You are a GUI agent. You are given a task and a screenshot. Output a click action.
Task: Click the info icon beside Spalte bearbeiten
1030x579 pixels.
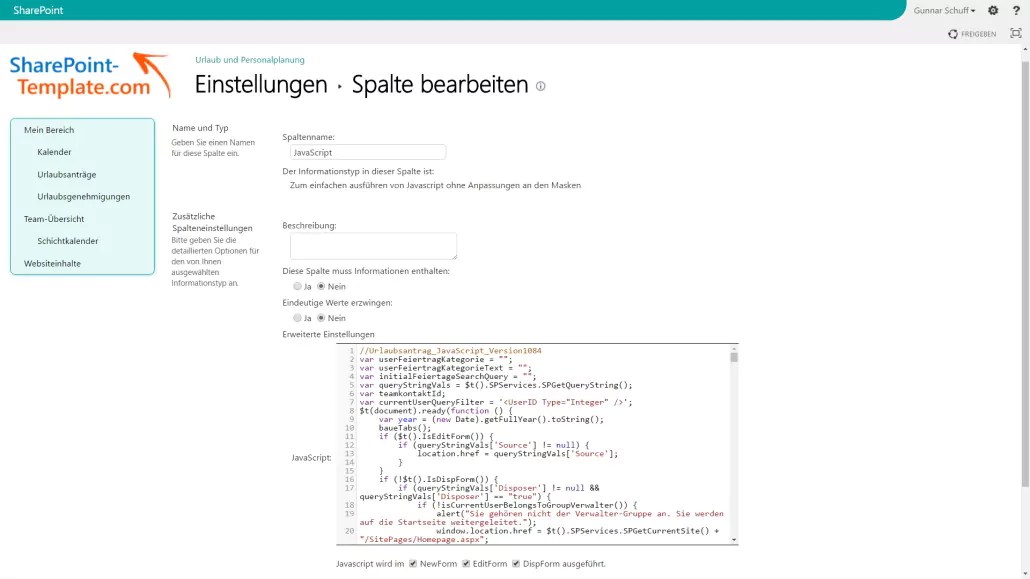pyautogui.click(x=540, y=87)
